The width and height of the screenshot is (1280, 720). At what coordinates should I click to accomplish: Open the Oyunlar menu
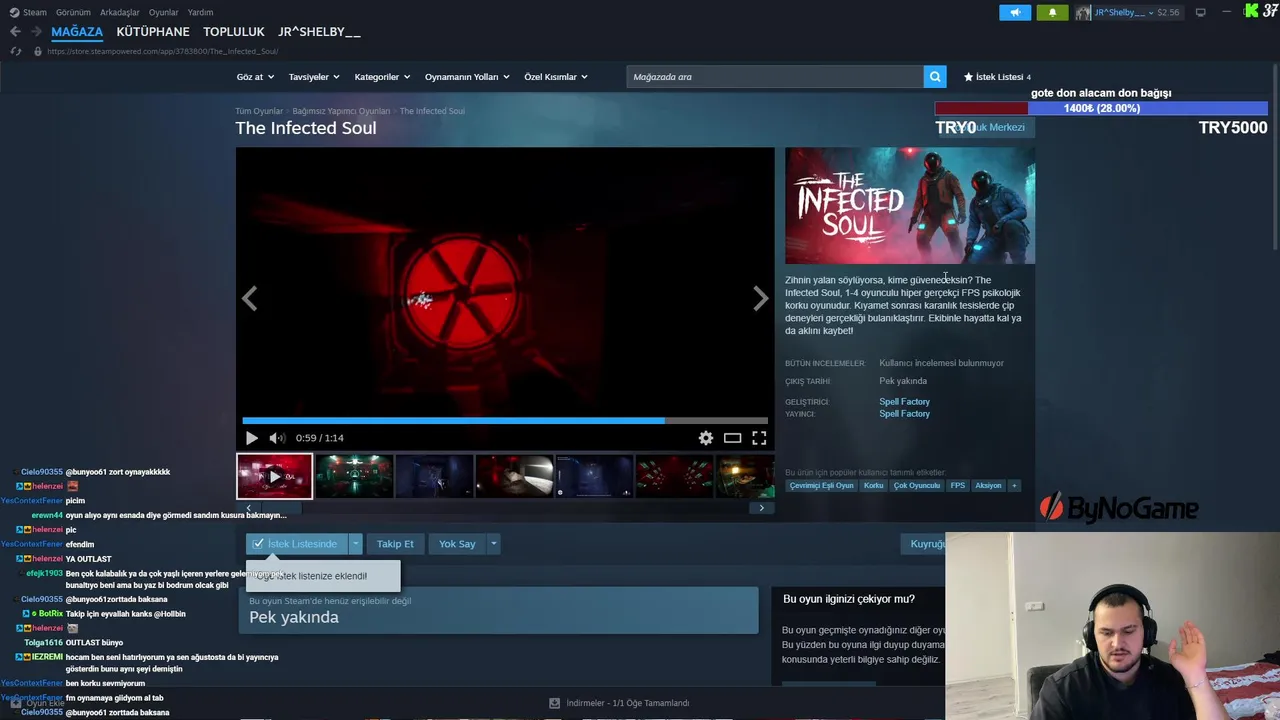coord(163,12)
